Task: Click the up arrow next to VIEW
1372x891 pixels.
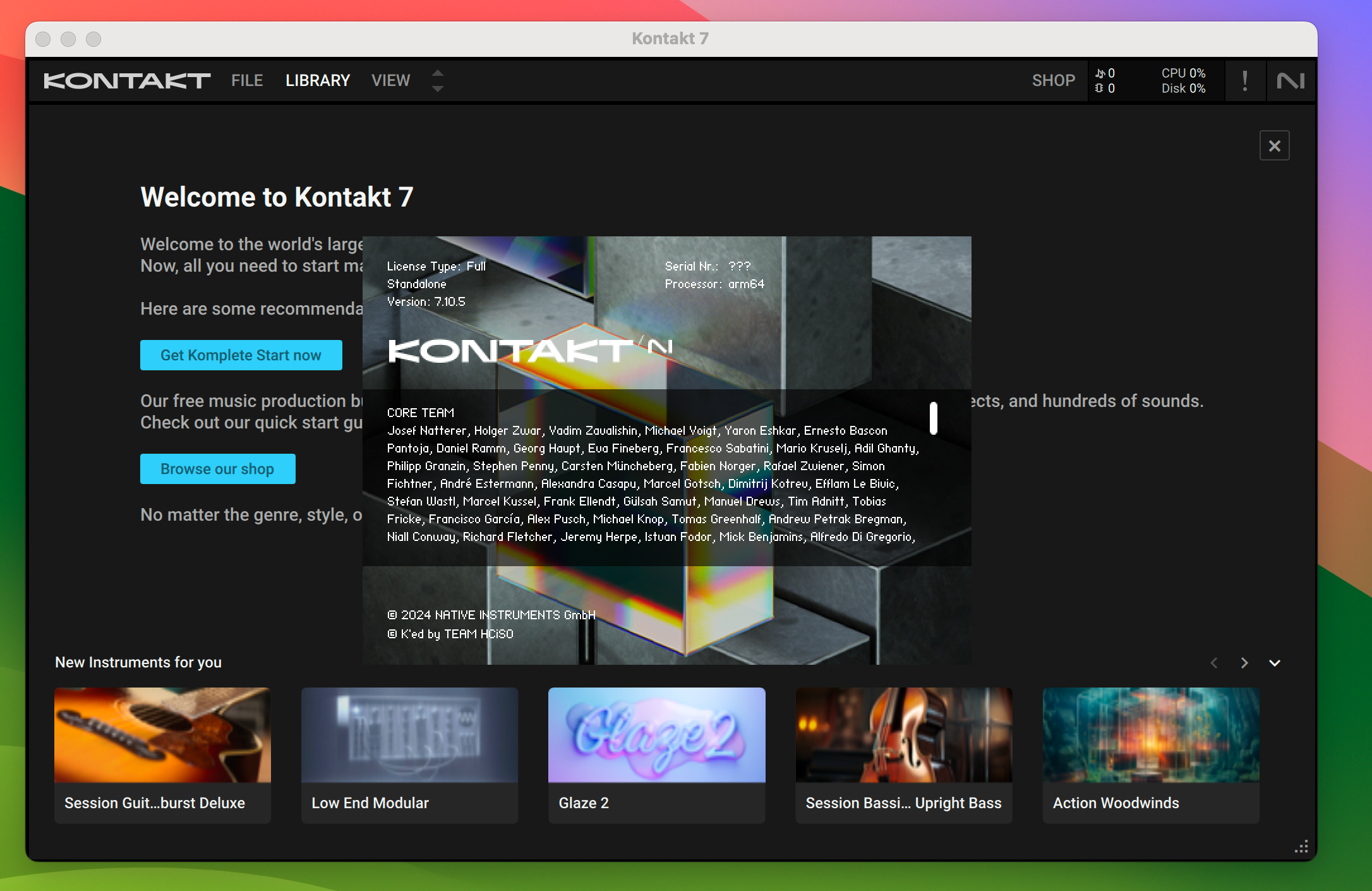Action: click(438, 73)
